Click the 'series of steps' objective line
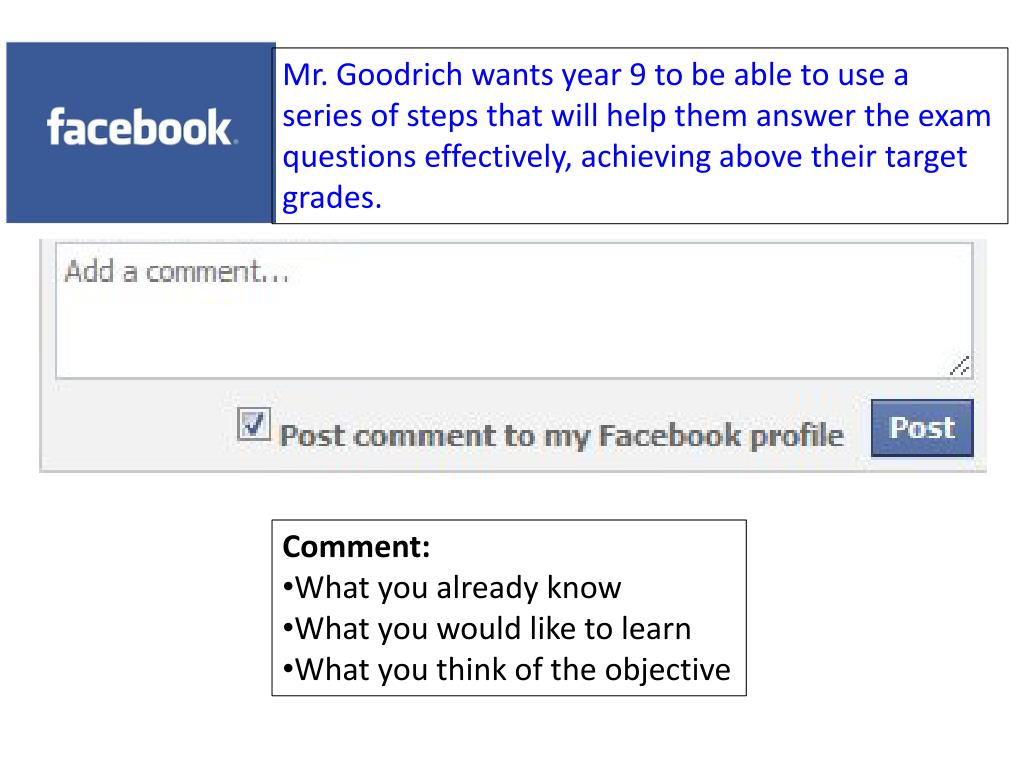 coord(637,116)
